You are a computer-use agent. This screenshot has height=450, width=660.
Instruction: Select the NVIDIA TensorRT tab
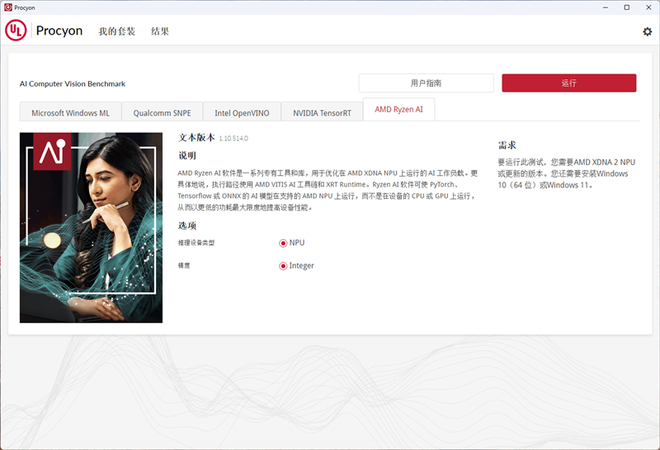(321, 113)
